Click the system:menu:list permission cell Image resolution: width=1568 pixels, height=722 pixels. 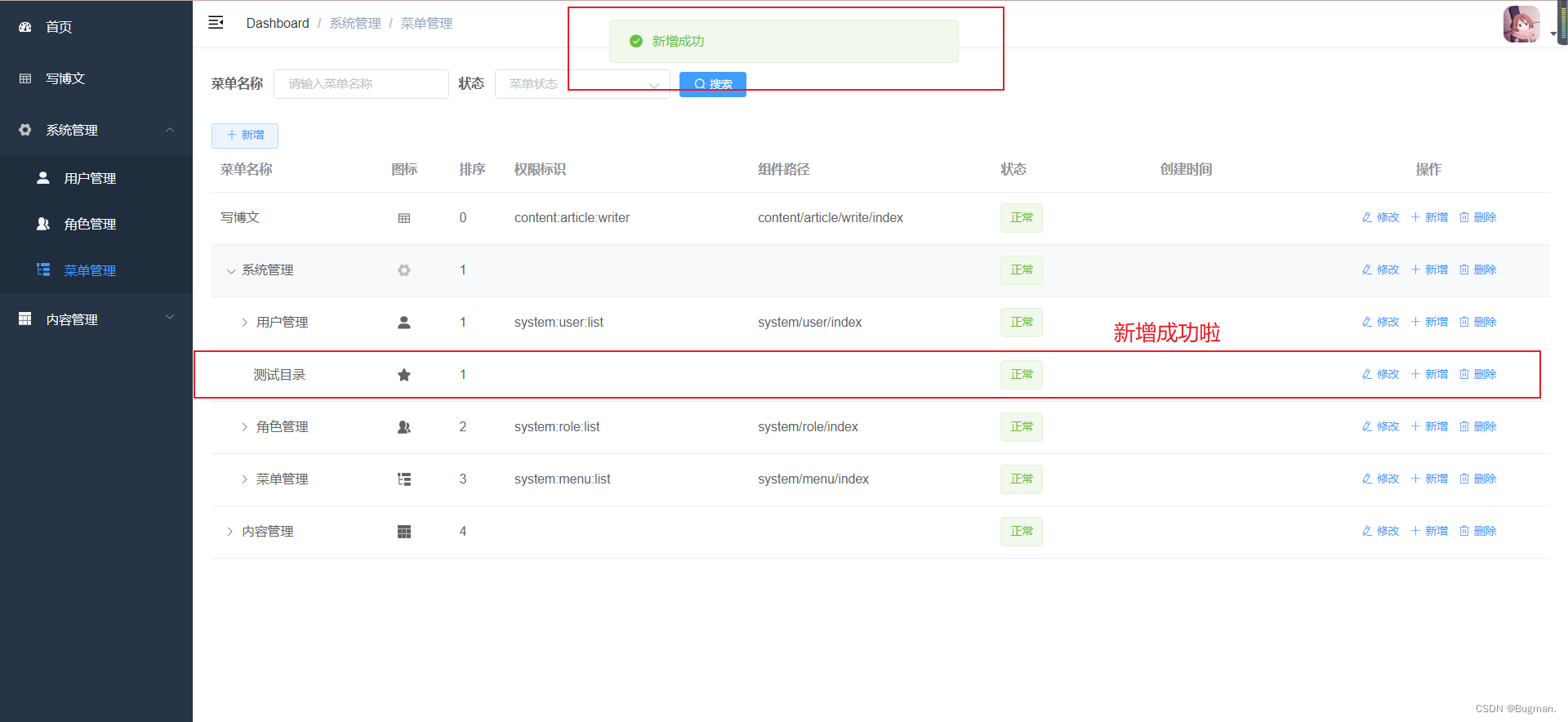click(x=563, y=479)
